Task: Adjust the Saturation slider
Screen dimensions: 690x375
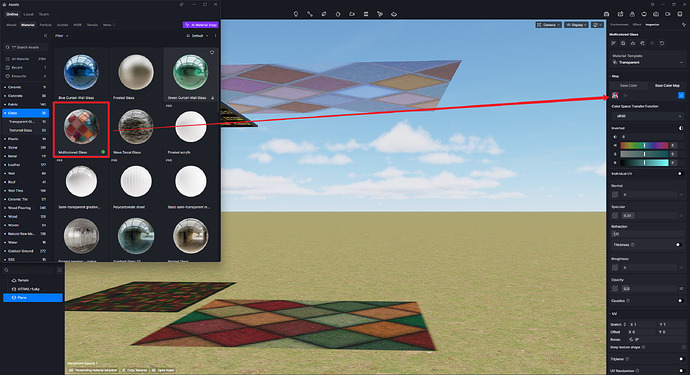Action: coord(644,154)
